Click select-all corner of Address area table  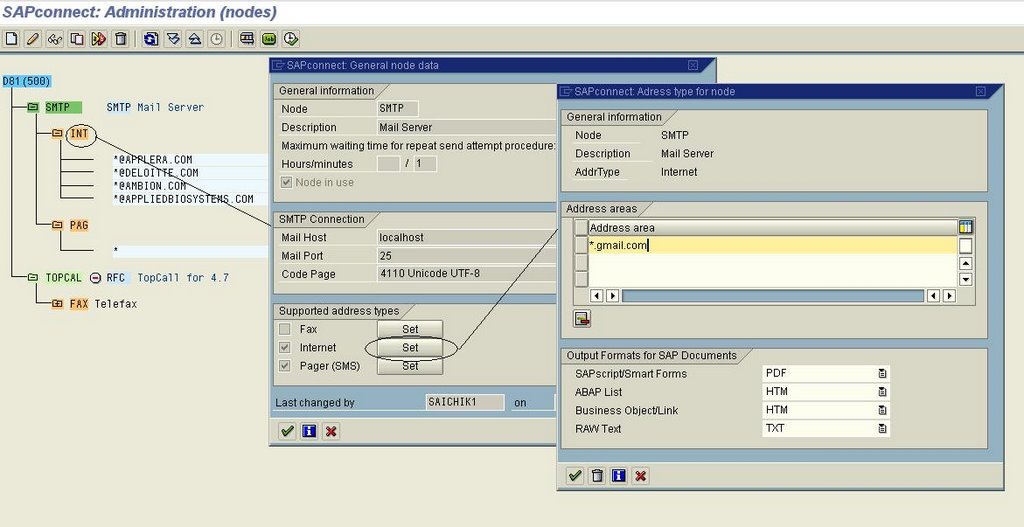tap(581, 227)
